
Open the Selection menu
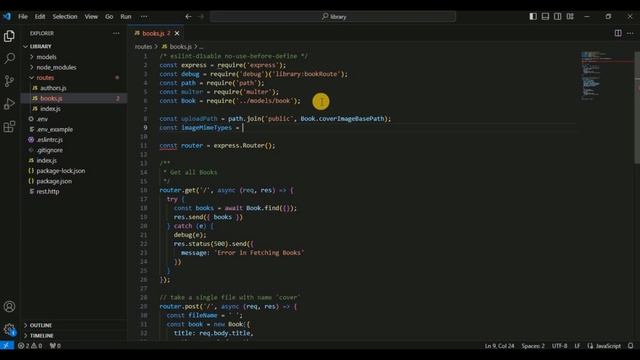point(64,16)
